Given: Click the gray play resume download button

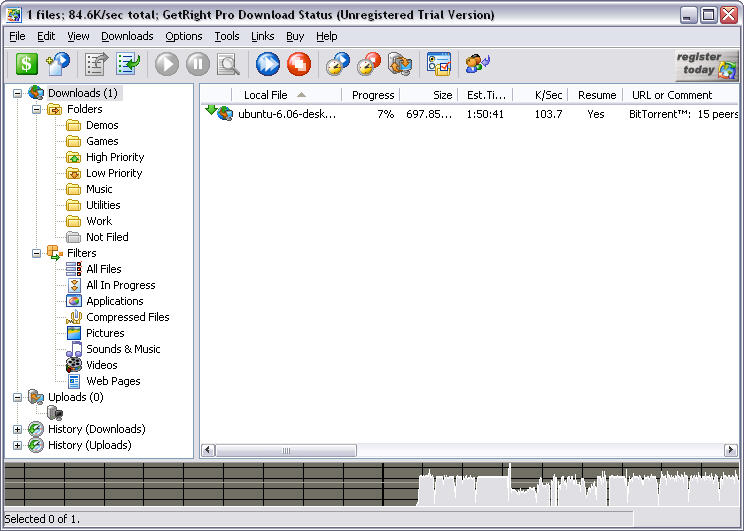Looking at the screenshot, I should point(167,64).
